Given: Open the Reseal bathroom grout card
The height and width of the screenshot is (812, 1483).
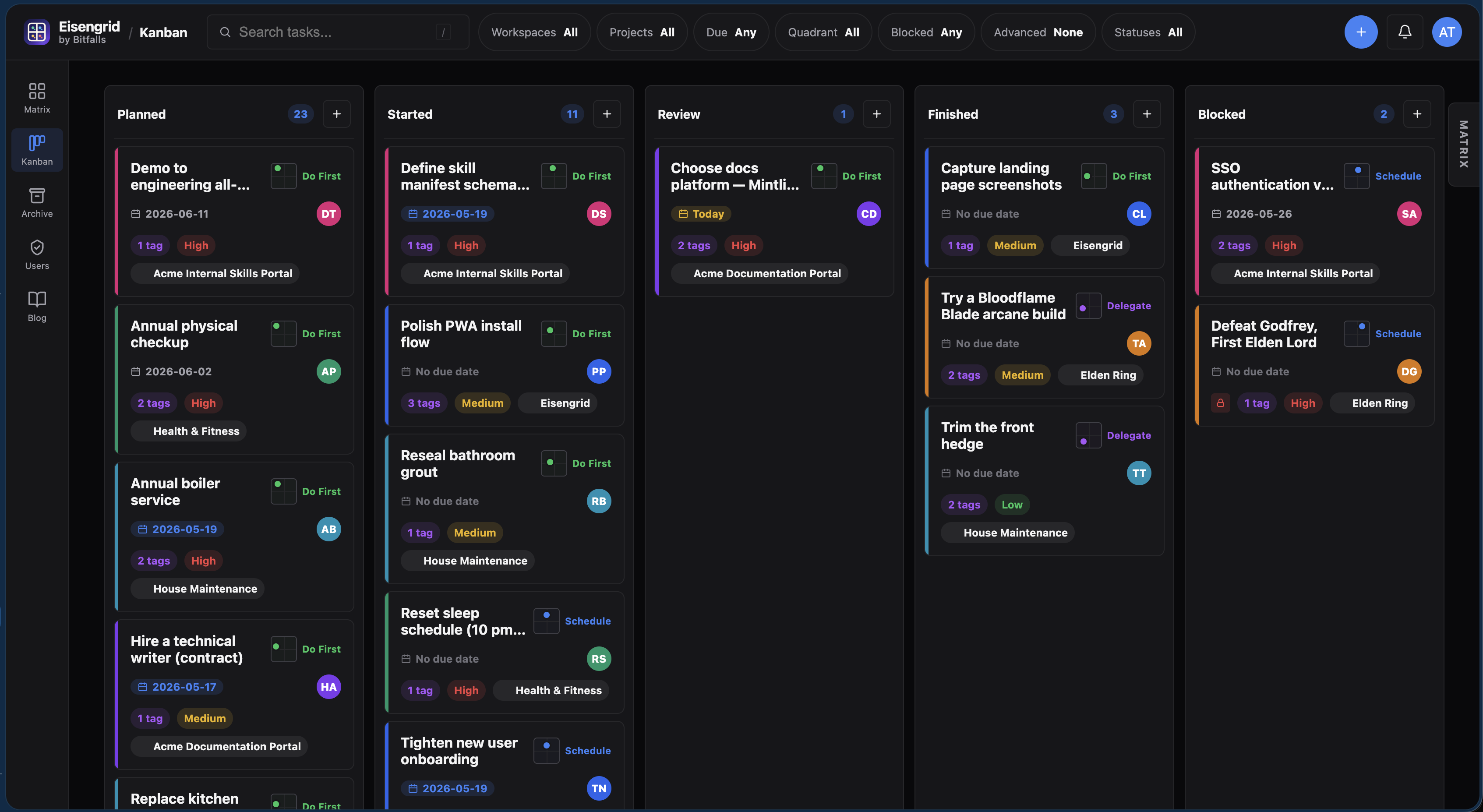Looking at the screenshot, I should [x=504, y=508].
